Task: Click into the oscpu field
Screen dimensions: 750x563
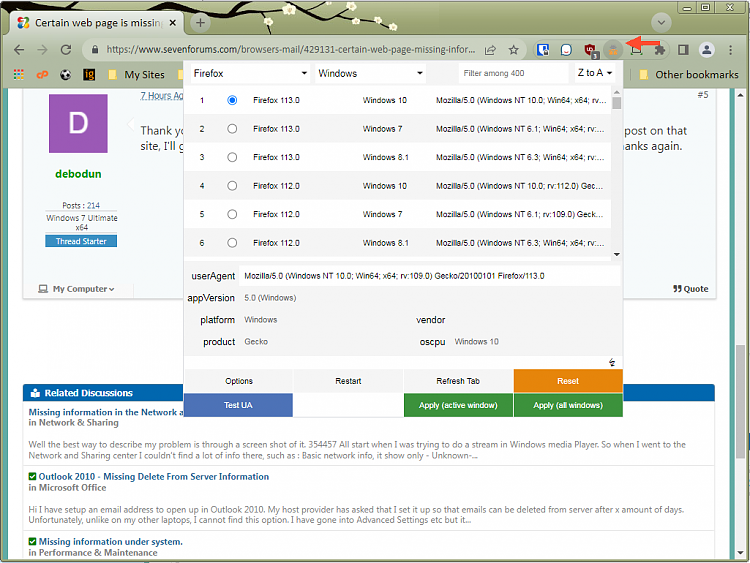Action: (535, 342)
